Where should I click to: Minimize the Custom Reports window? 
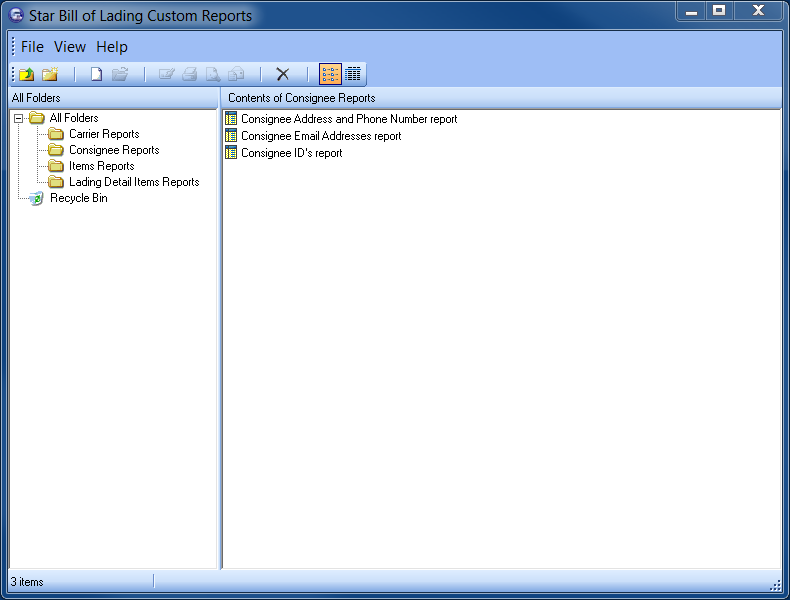tap(691, 11)
